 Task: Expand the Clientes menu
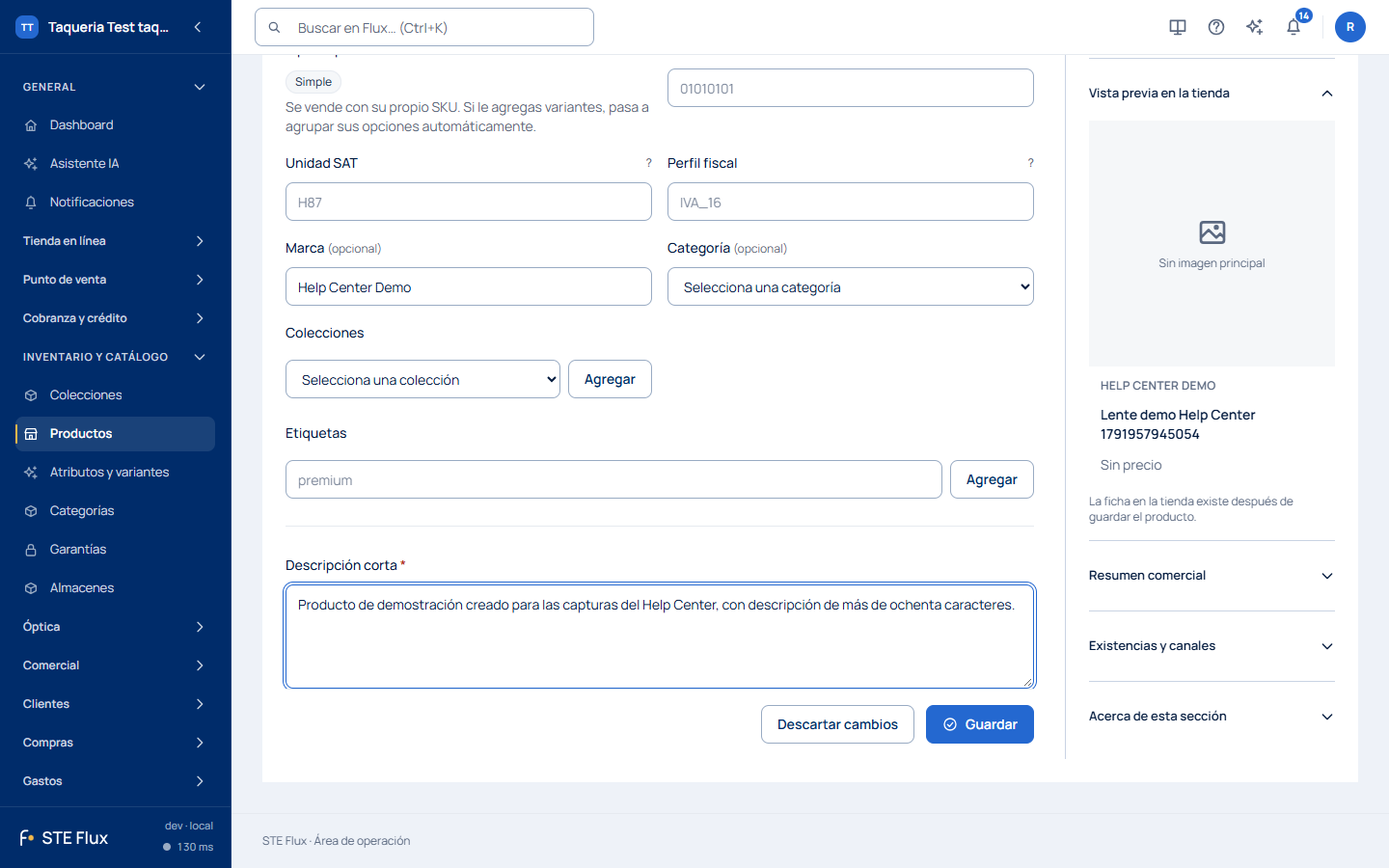click(x=115, y=704)
